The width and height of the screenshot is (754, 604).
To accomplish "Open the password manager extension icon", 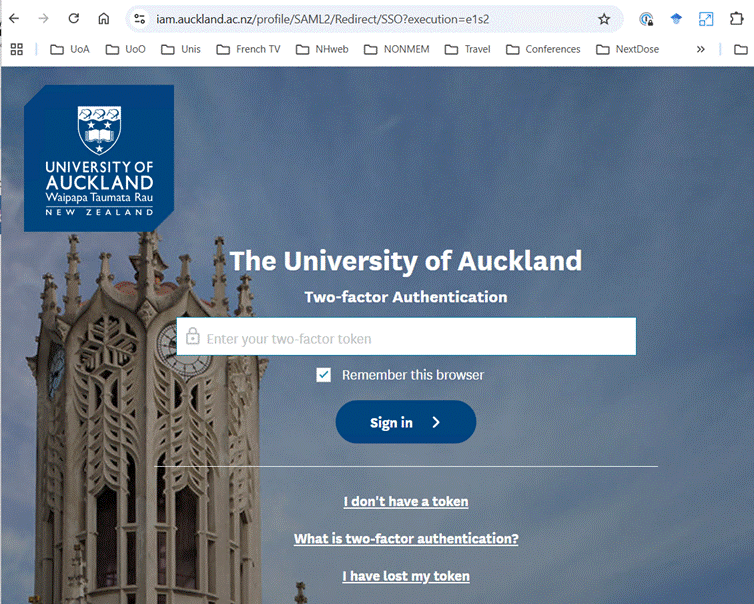I will click(646, 19).
